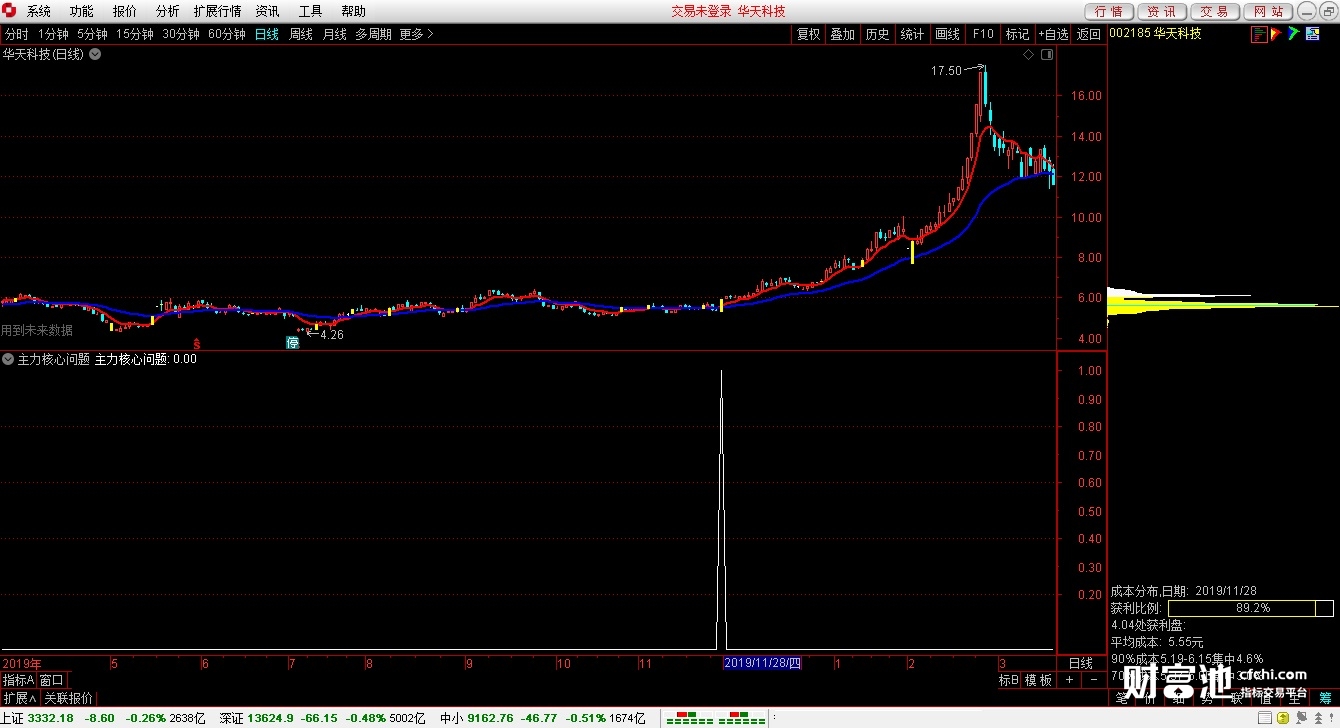Expand the 主力核心问题 indicator dropdown

[x=8, y=359]
